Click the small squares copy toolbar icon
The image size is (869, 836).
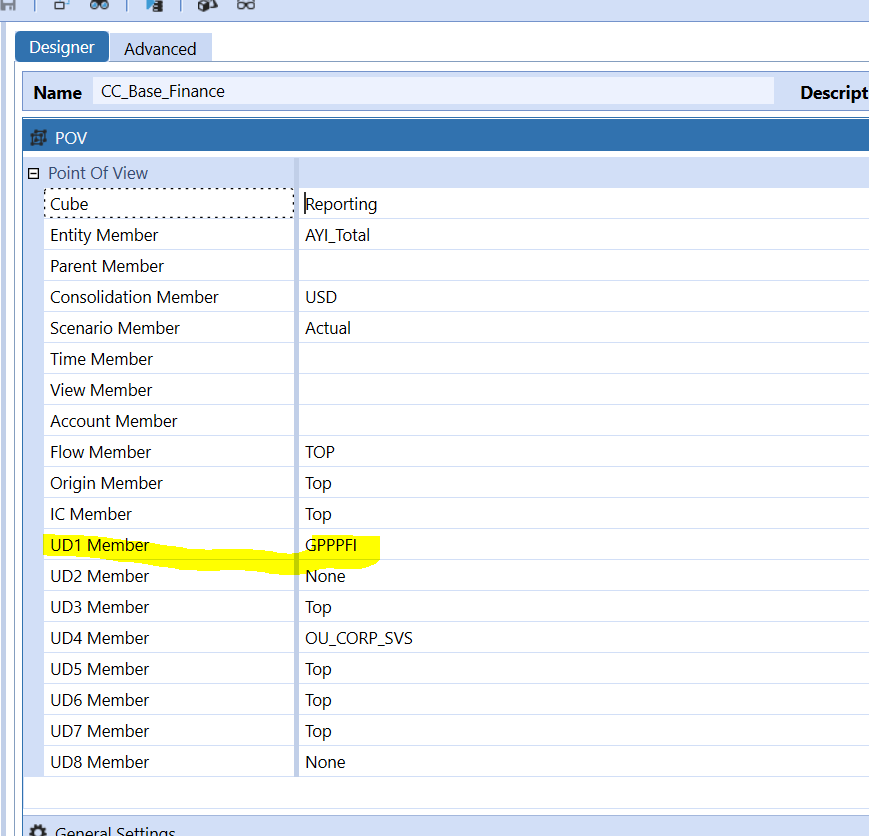(x=61, y=5)
